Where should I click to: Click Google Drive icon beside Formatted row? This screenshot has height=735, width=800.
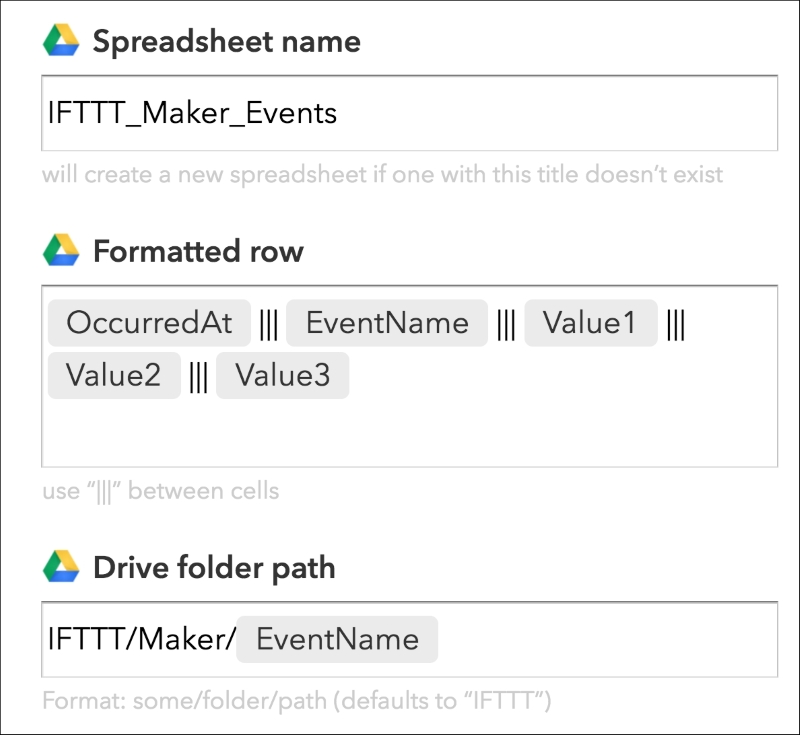click(x=61, y=251)
